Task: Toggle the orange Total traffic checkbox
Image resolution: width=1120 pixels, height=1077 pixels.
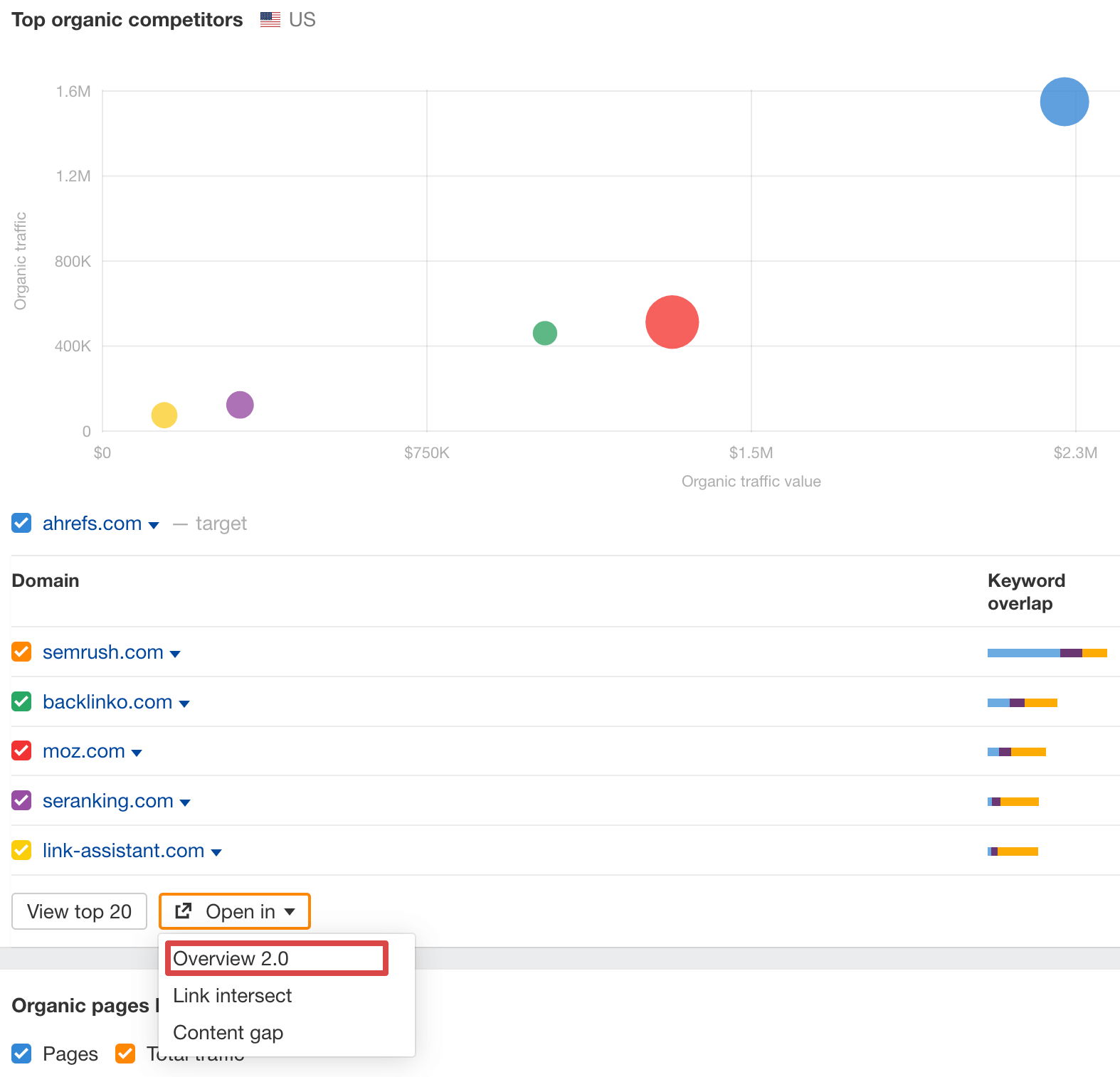Action: coord(125,1054)
